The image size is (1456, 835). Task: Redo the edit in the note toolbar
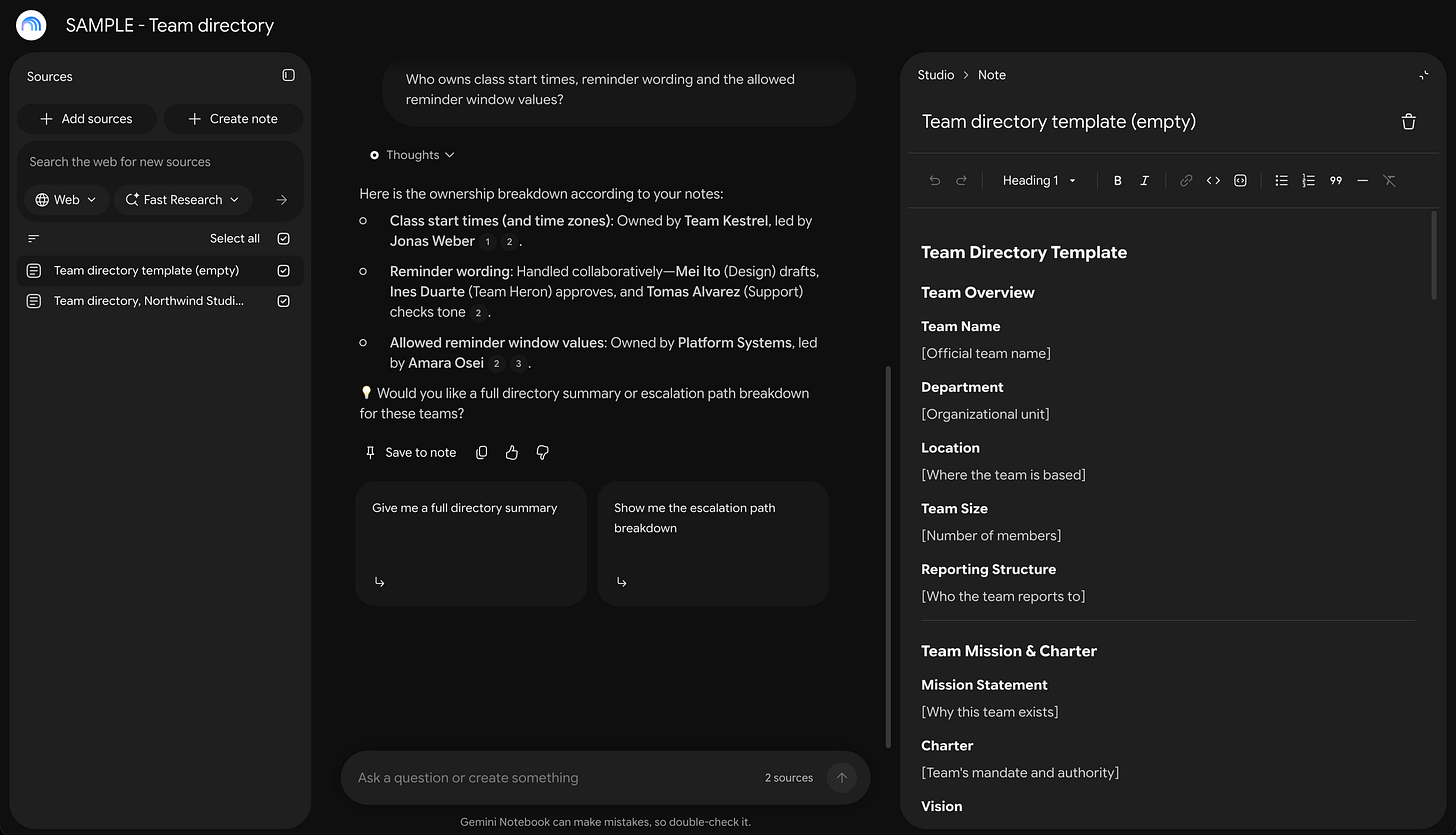[962, 181]
